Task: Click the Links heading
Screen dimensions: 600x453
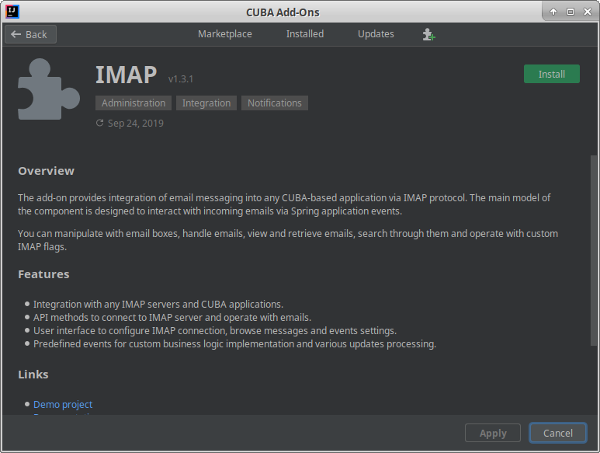Action: pos(33,375)
